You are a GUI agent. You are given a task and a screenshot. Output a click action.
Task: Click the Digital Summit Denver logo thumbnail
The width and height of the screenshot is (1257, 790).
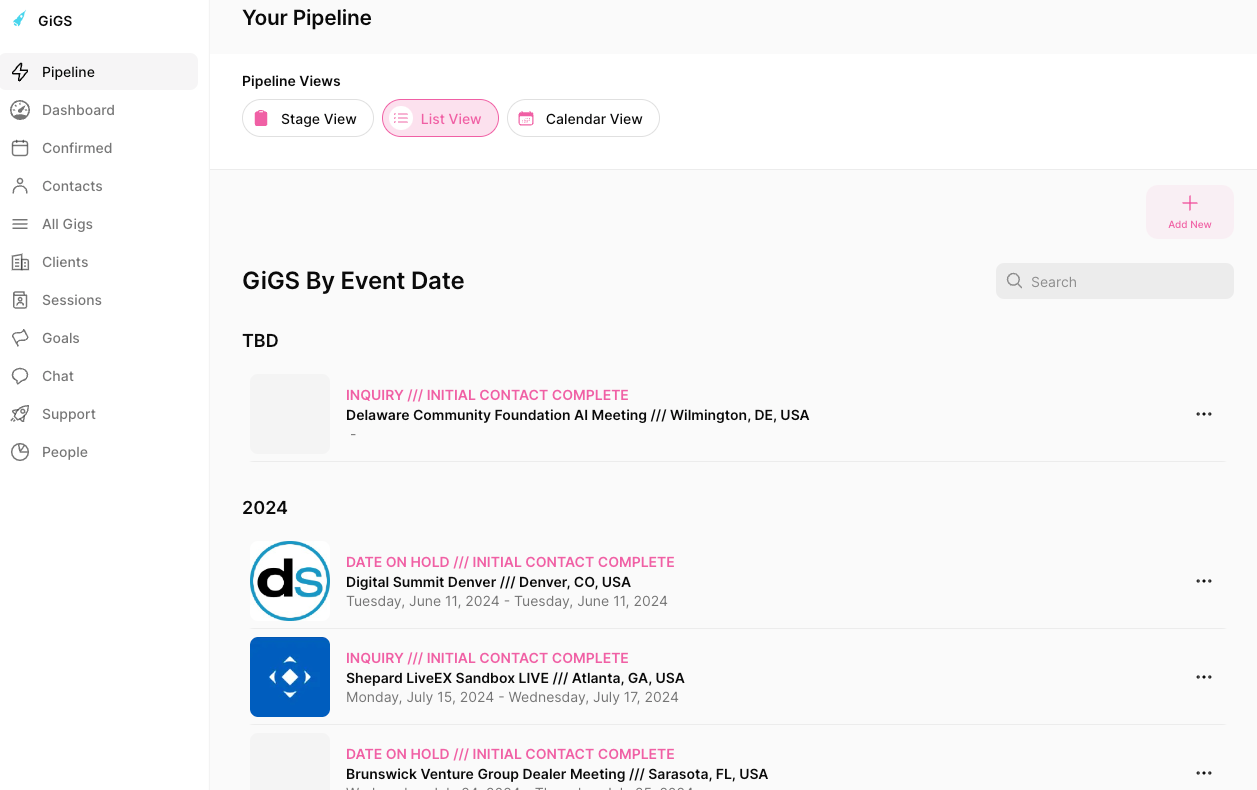pyautogui.click(x=290, y=581)
